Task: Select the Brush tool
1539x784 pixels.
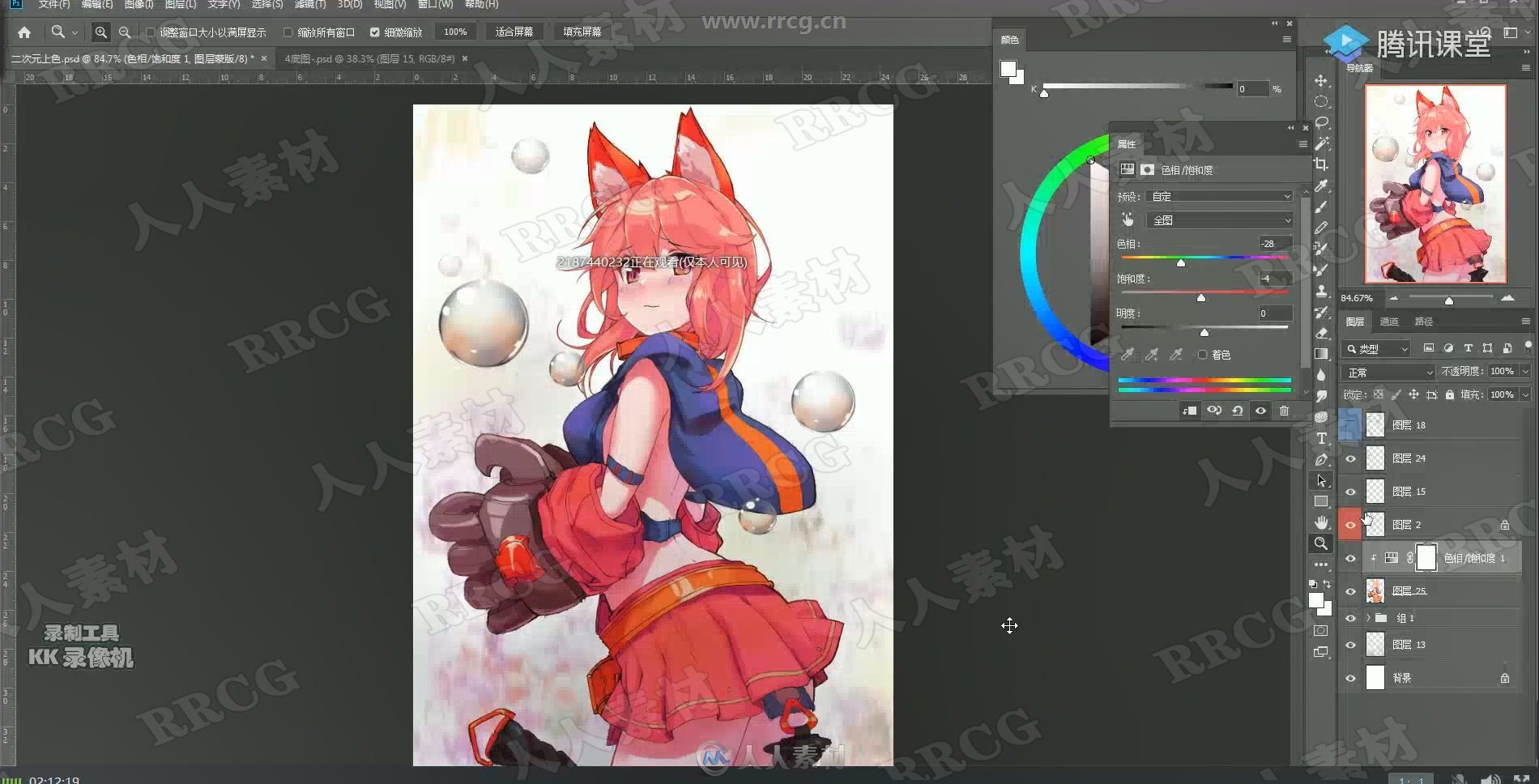Action: pos(1321,207)
